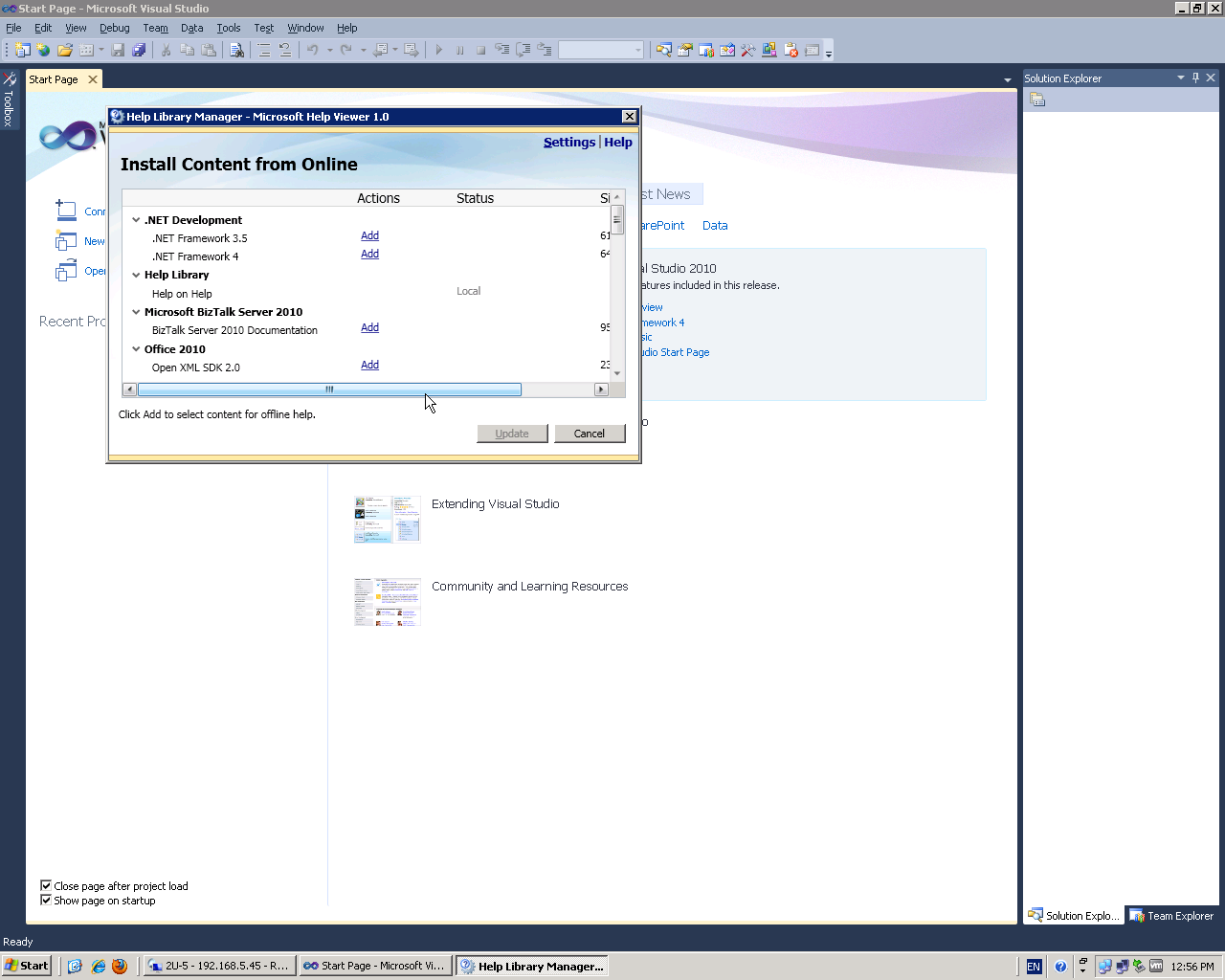This screenshot has width=1225, height=980.
Task: Click the New Web Site toolbar icon
Action: tap(43, 50)
